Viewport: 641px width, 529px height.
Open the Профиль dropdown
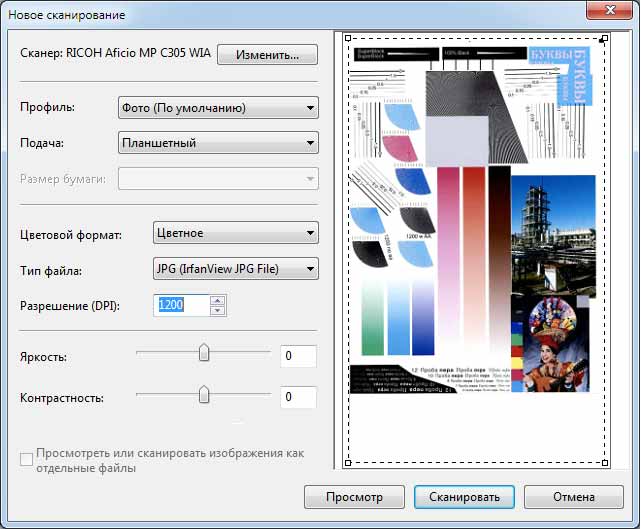(218, 108)
